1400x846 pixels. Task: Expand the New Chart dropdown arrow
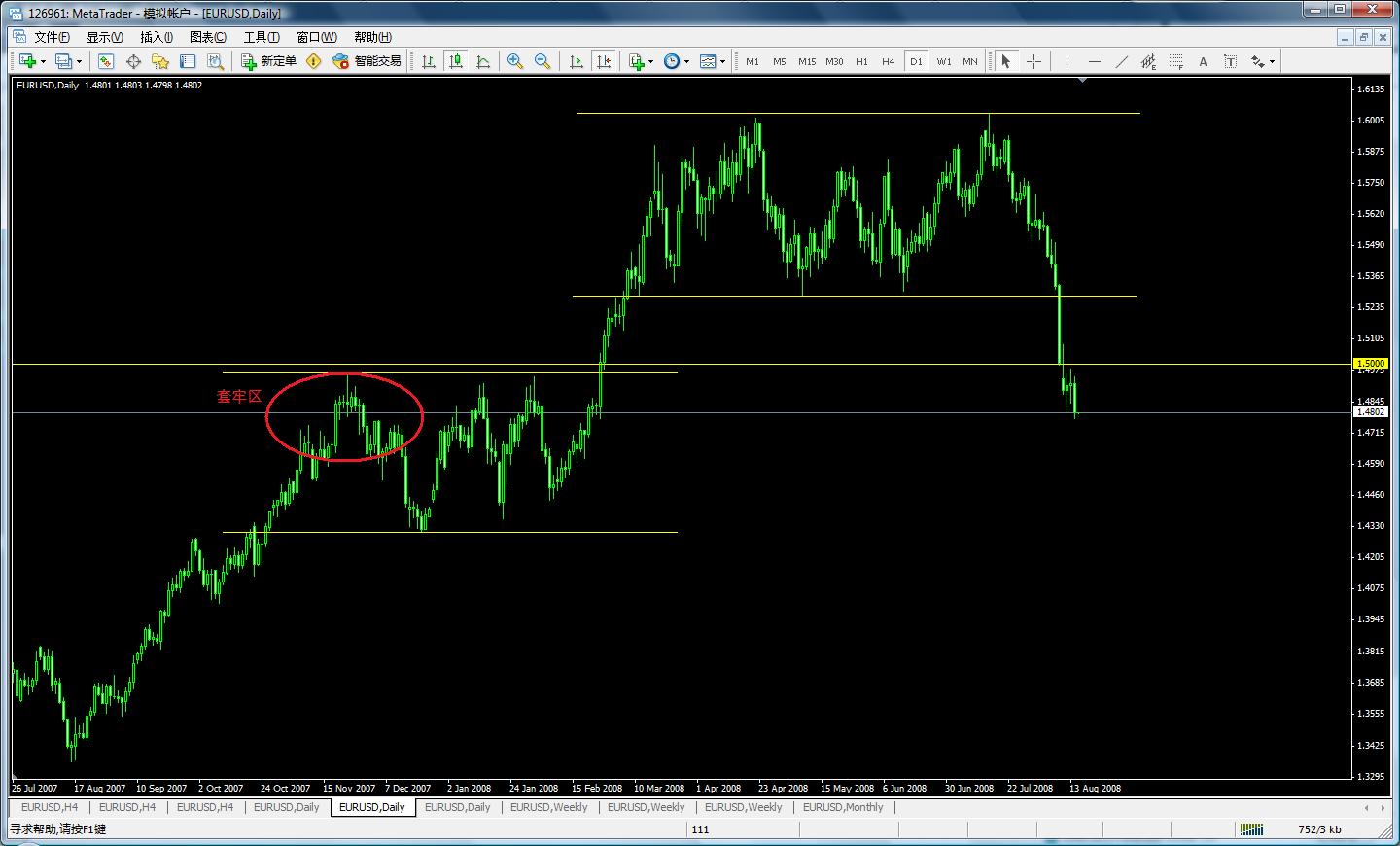pos(43,62)
